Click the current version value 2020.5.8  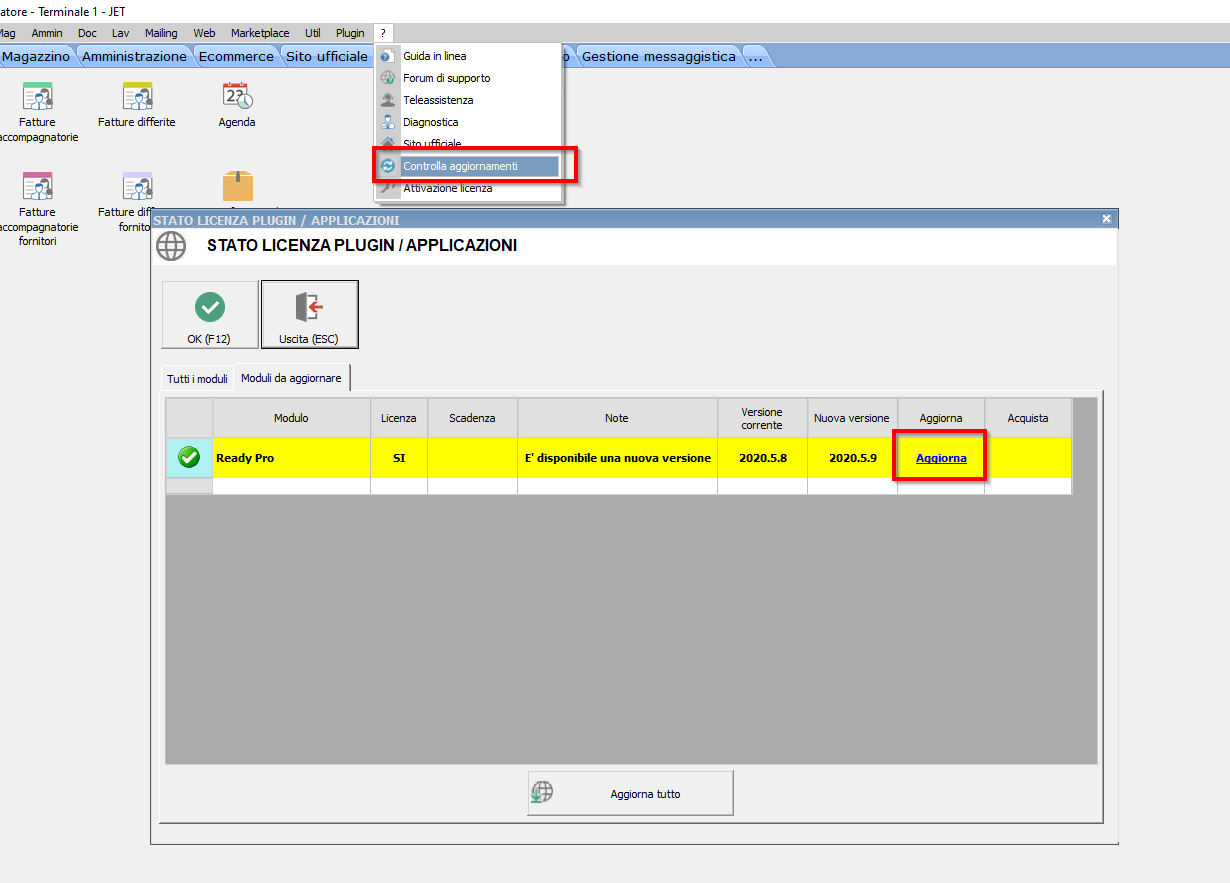tap(762, 458)
